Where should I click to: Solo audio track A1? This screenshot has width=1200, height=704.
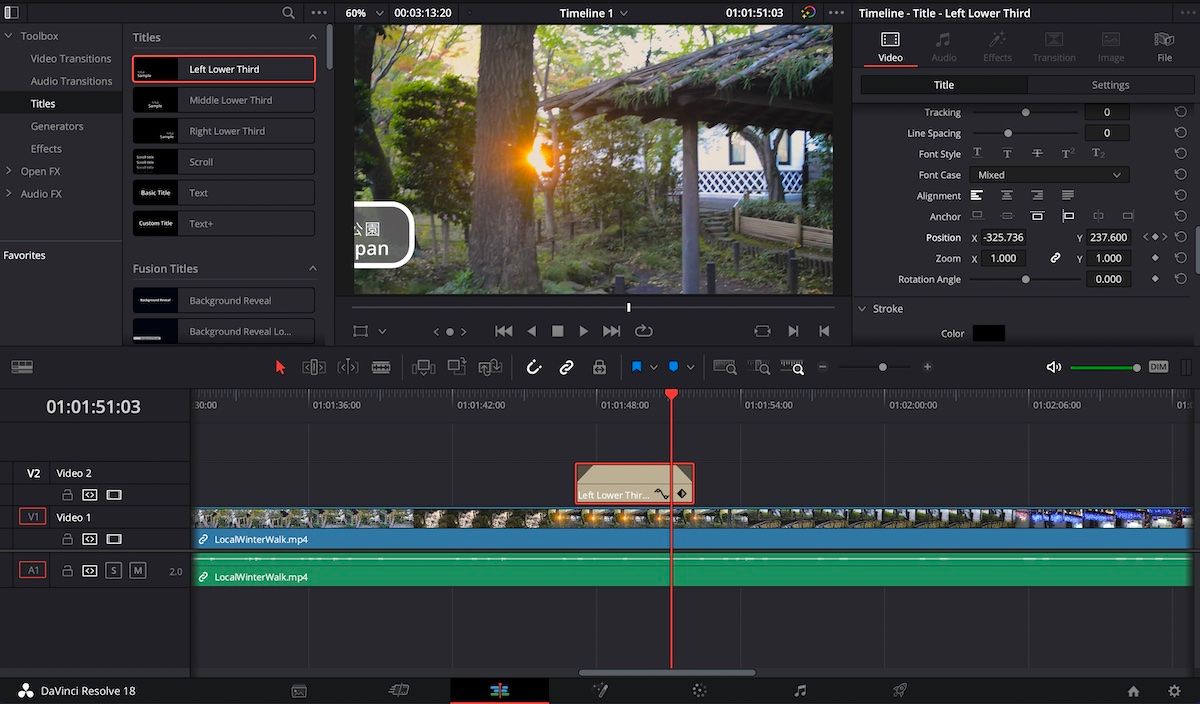(113, 571)
